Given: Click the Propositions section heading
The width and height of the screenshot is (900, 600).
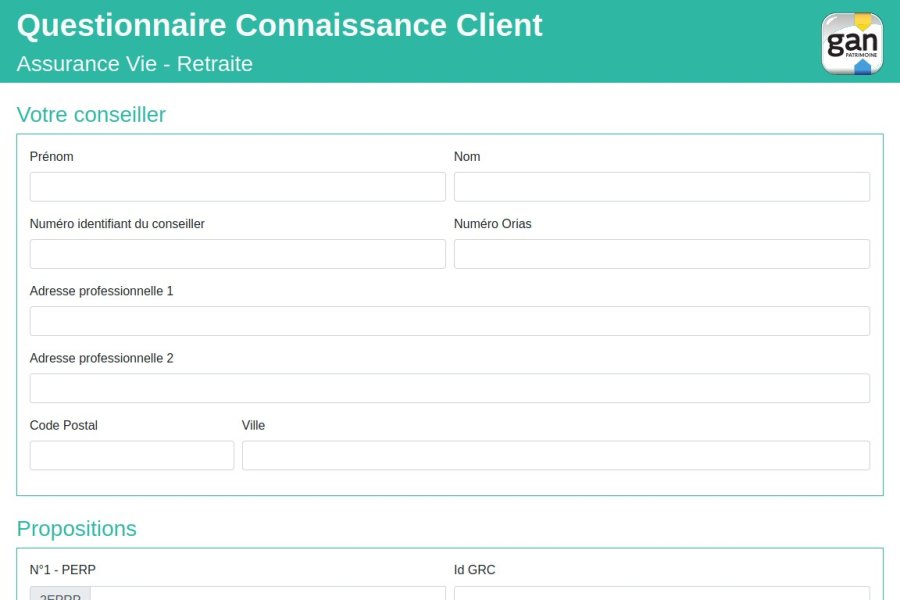Looking at the screenshot, I should 76,529.
